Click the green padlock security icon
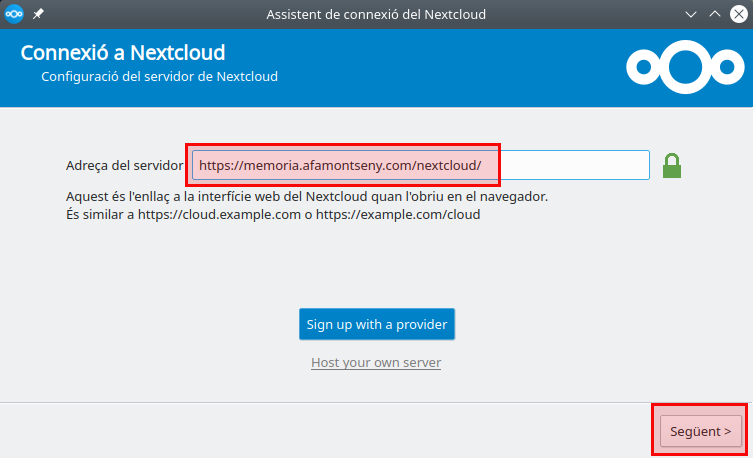 (672, 165)
